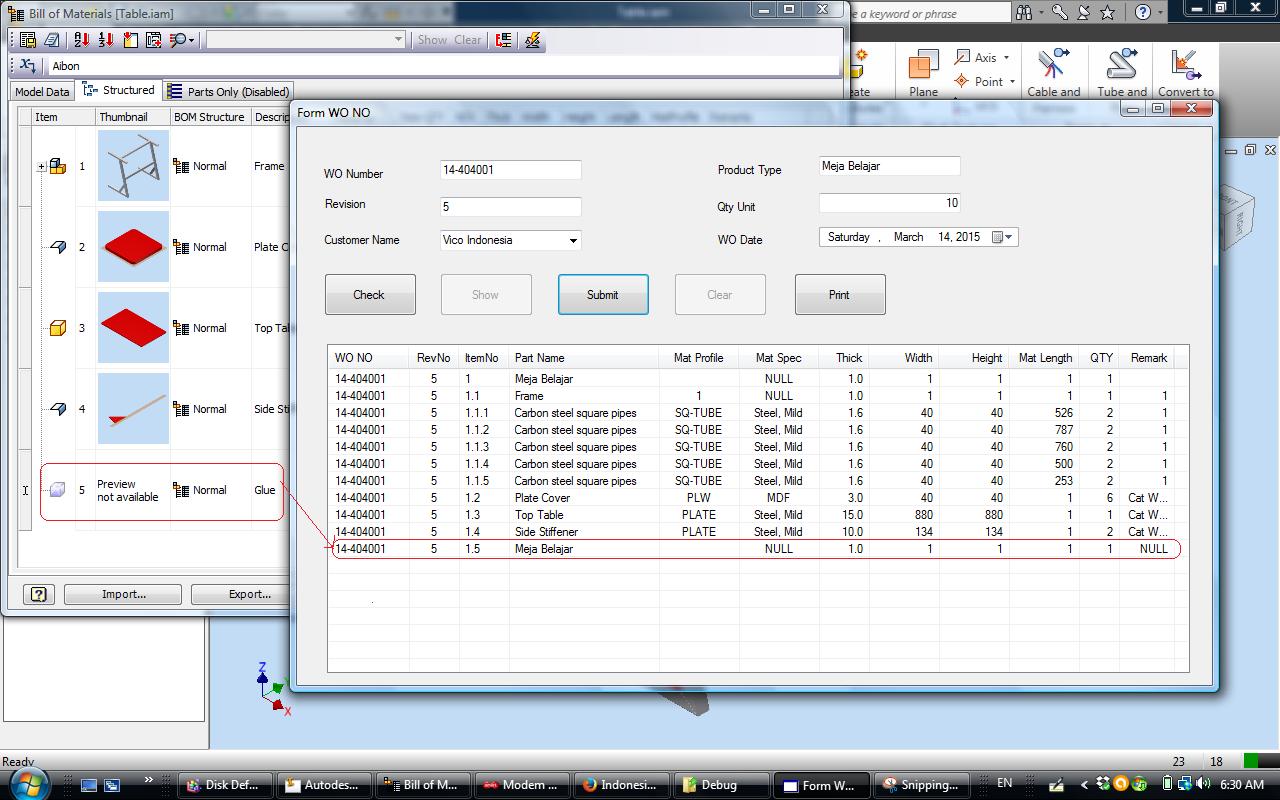Click the satellite Communication Center icon
Image resolution: width=1280 pixels, height=800 pixels.
(x=1084, y=13)
